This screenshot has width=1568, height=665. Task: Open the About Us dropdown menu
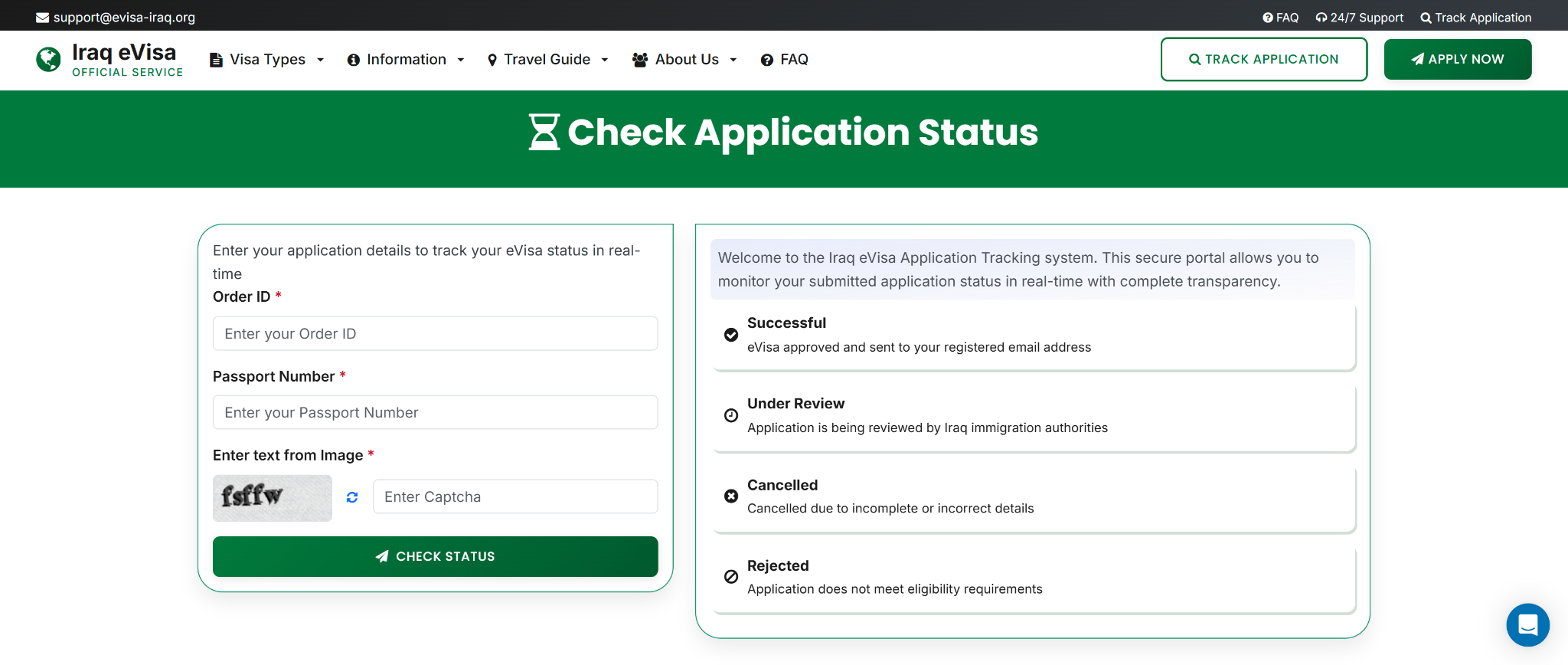pos(684,60)
